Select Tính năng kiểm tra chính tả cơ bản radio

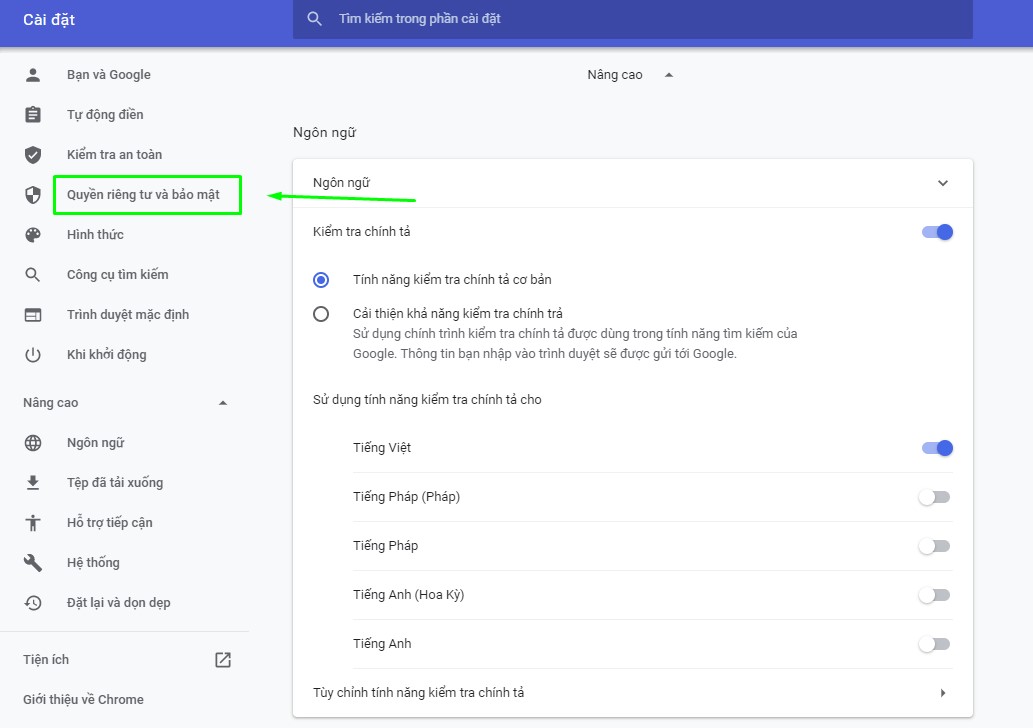pos(321,280)
